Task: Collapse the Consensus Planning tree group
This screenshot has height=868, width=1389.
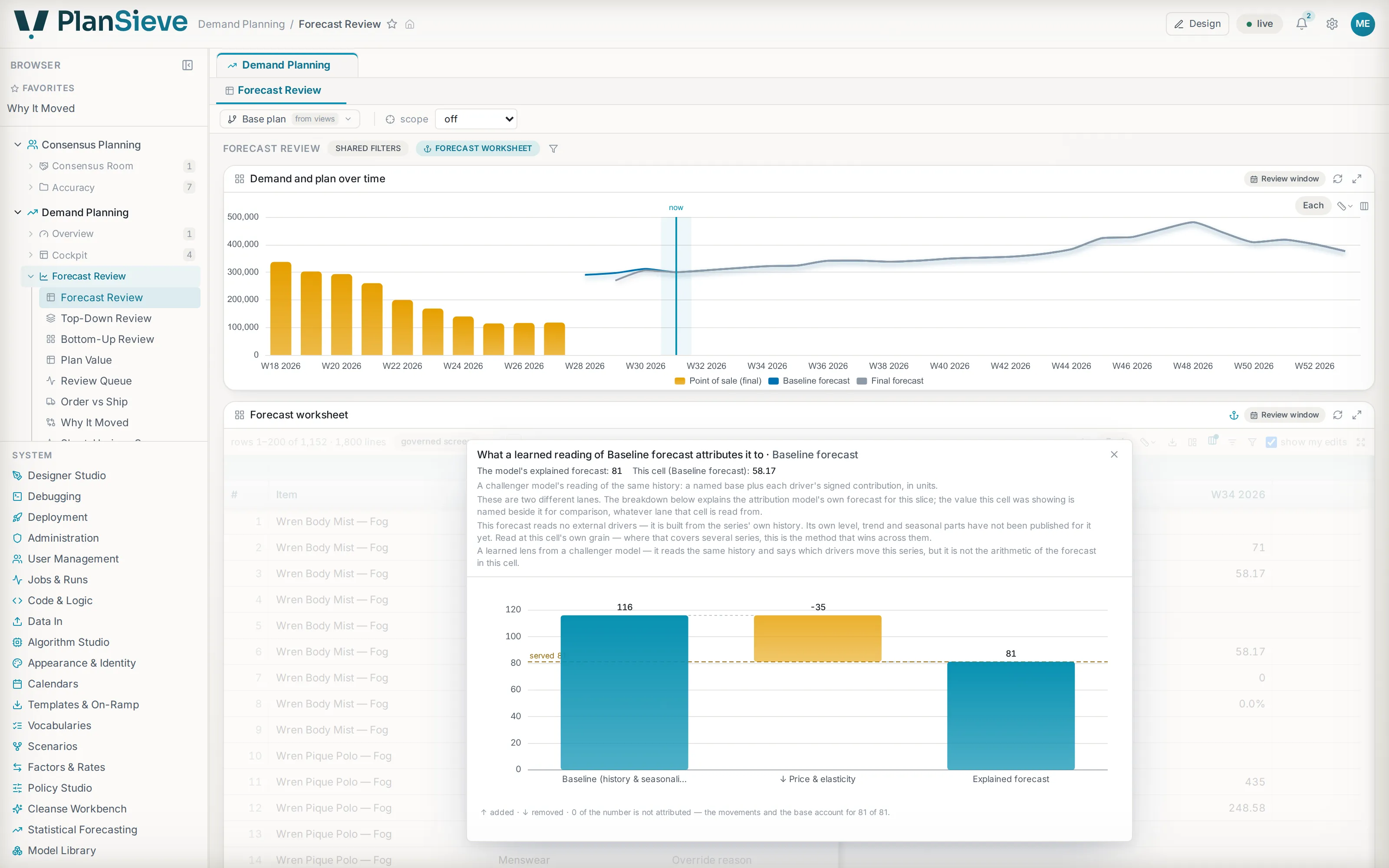Action: (x=18, y=145)
